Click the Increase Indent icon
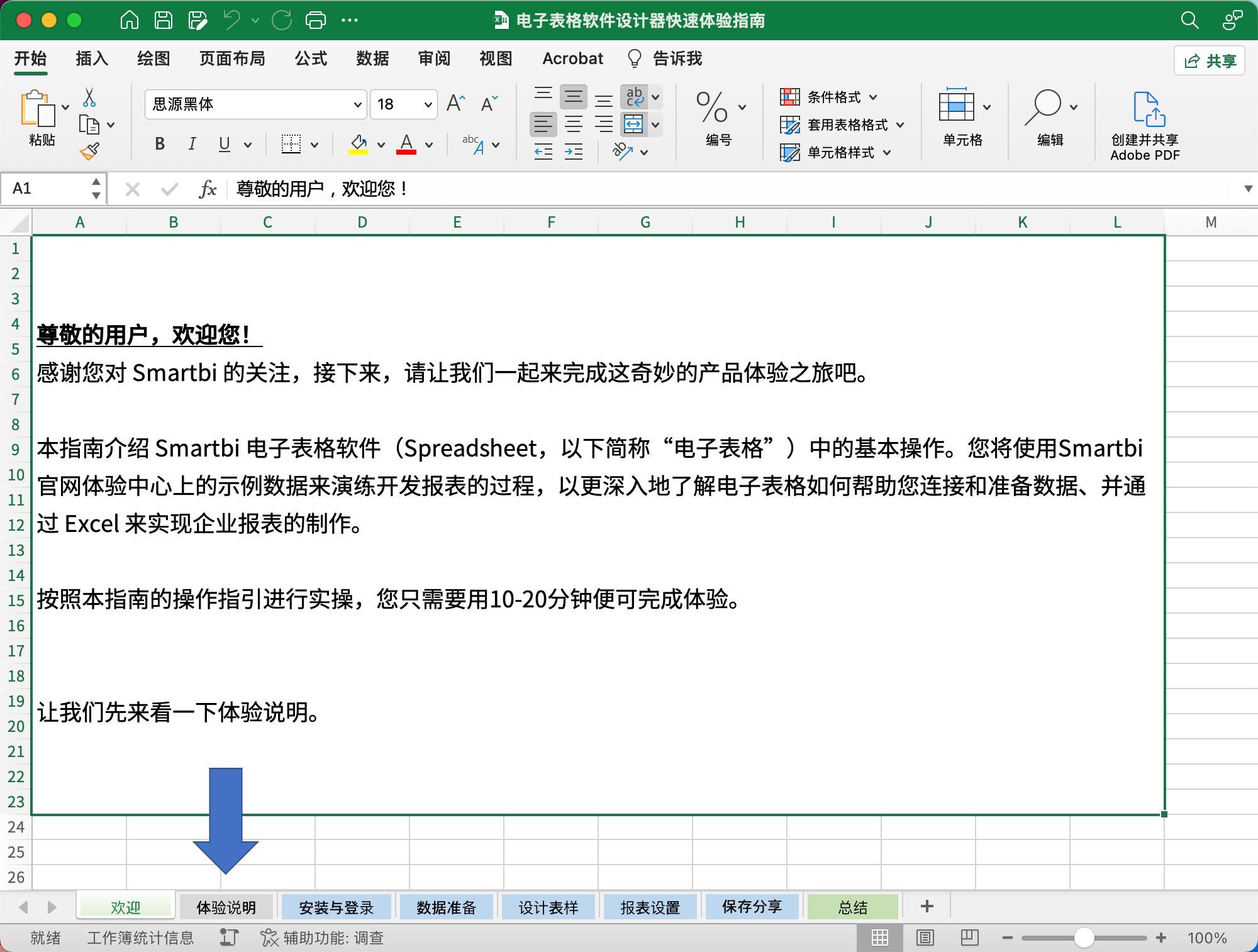The height and width of the screenshot is (952, 1258). click(574, 152)
